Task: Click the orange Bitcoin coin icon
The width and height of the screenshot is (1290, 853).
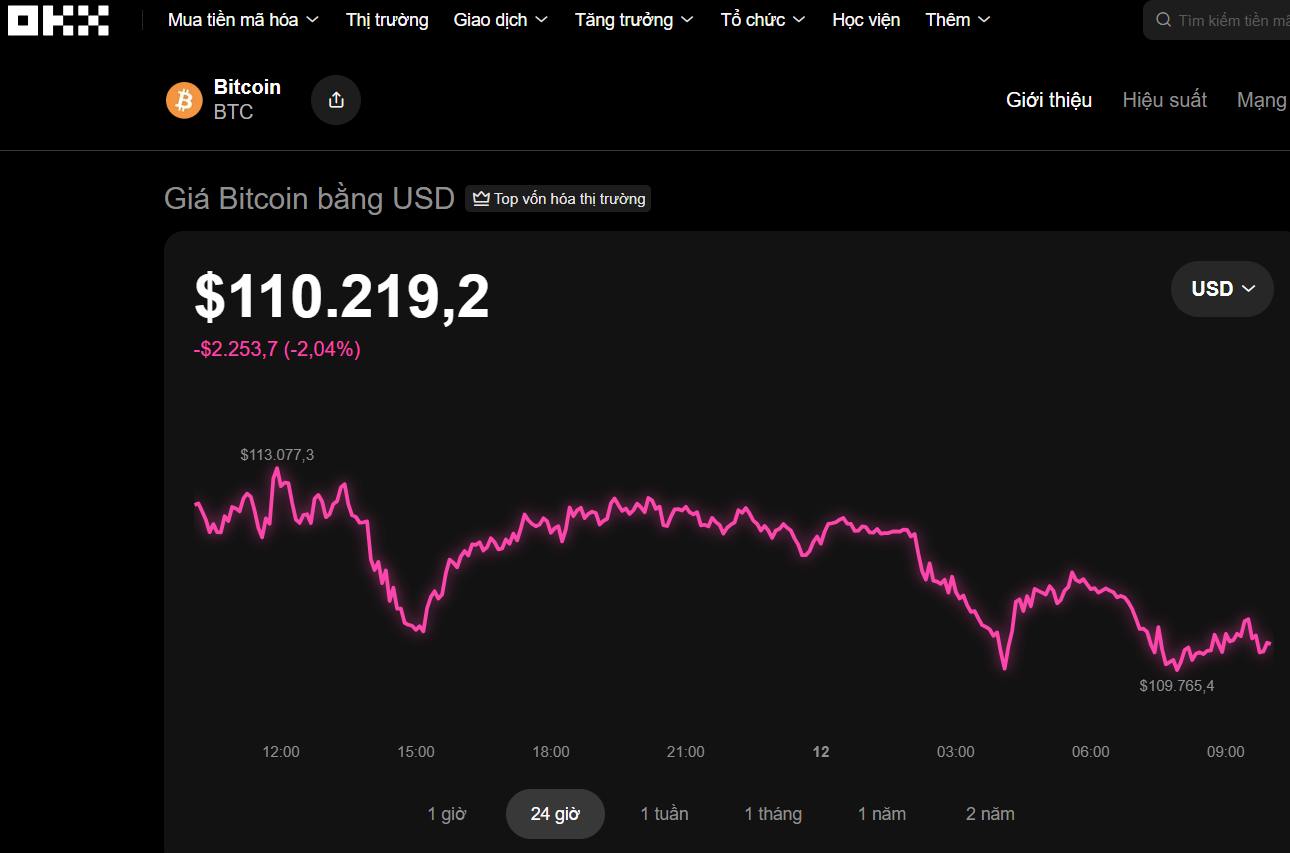Action: [184, 100]
